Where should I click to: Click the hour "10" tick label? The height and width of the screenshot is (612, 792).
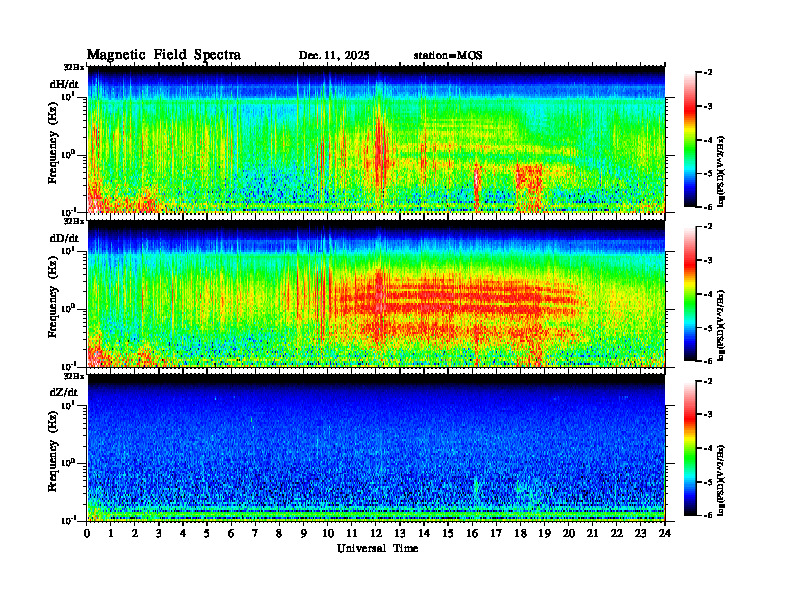327,534
